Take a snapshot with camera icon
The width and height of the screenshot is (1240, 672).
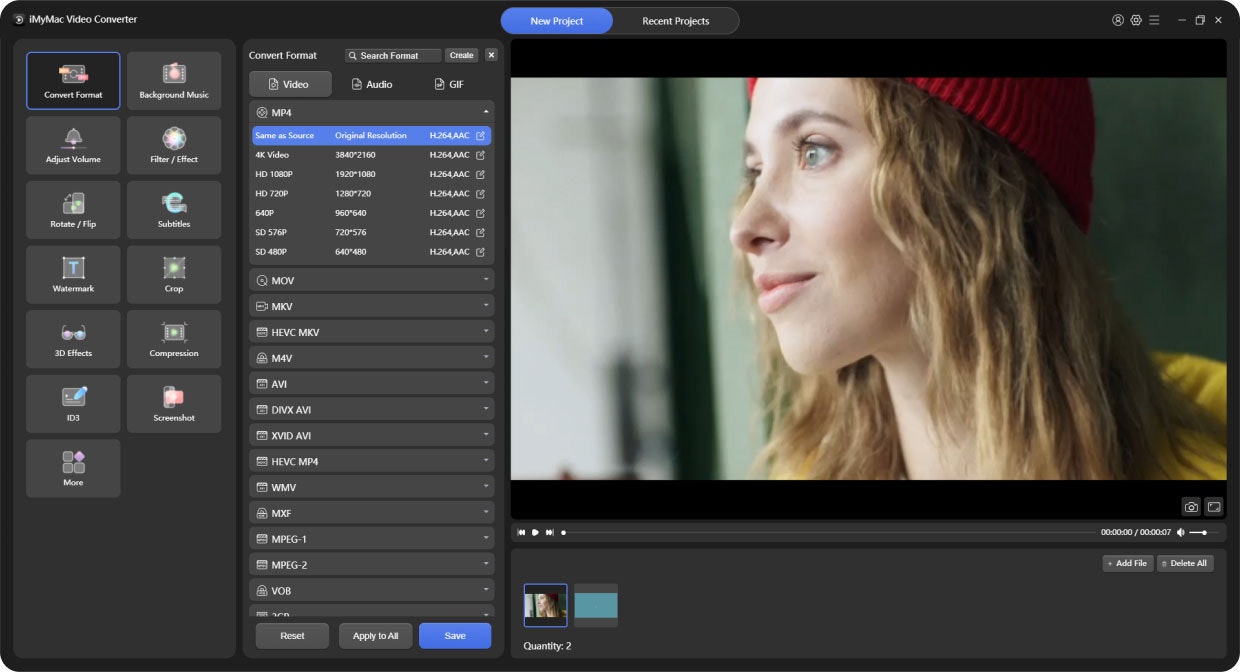[1191, 507]
